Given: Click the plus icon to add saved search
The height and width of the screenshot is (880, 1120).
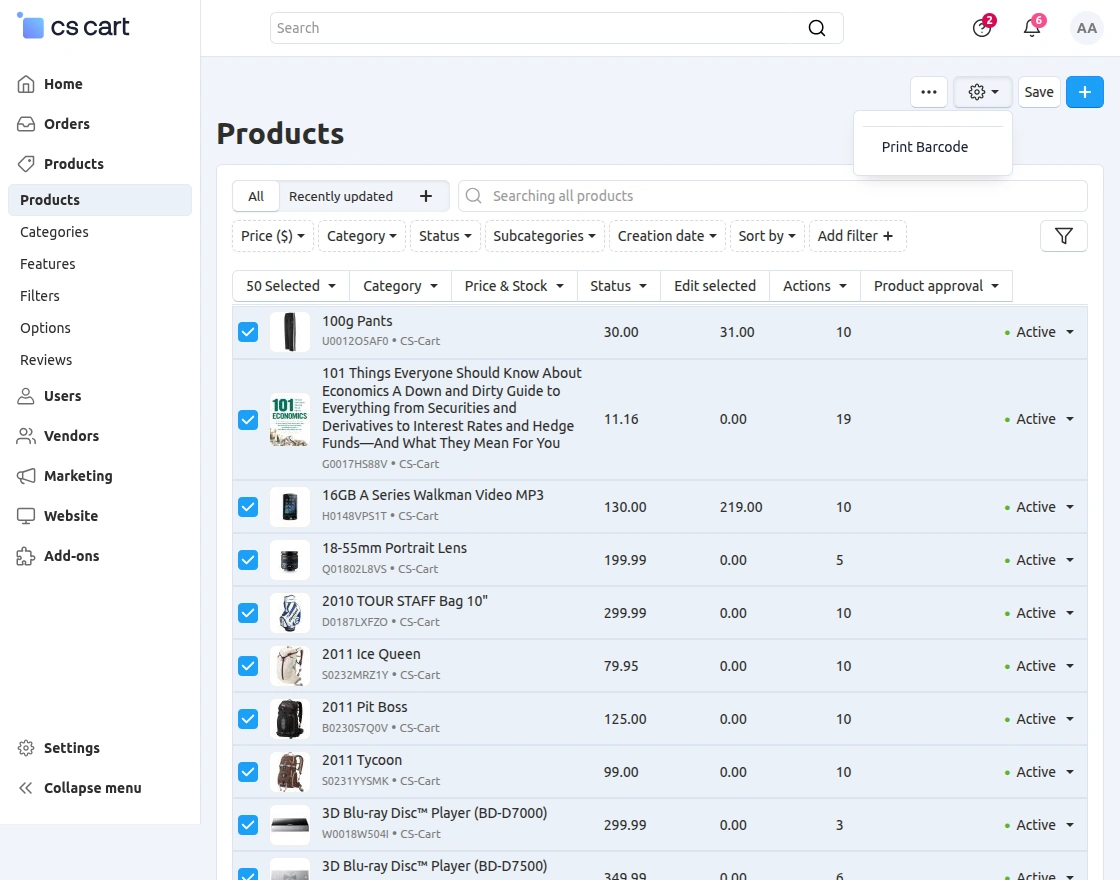Looking at the screenshot, I should (x=426, y=196).
